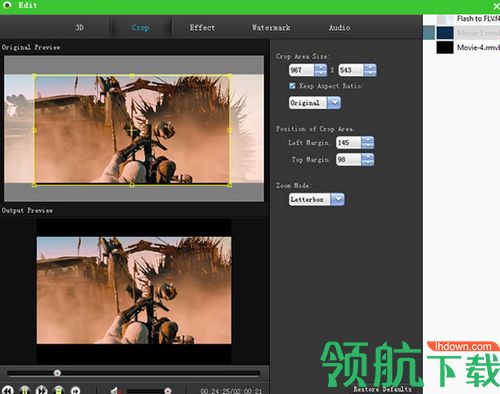Click the Left Margin field showing 145
Screen dimensions: 500x394
pos(349,143)
